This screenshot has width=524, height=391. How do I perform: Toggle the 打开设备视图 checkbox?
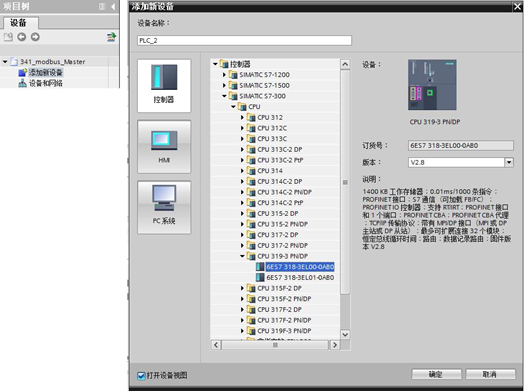pyautogui.click(x=141, y=376)
